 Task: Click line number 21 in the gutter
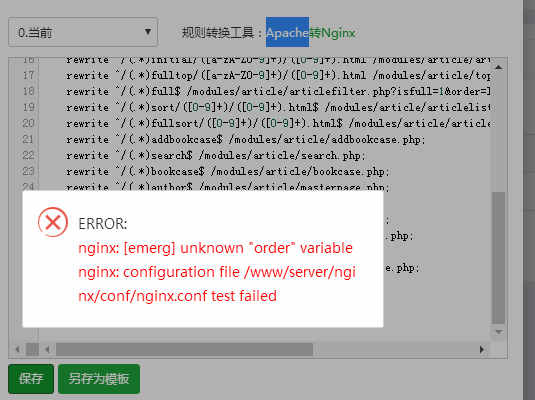(x=28, y=139)
